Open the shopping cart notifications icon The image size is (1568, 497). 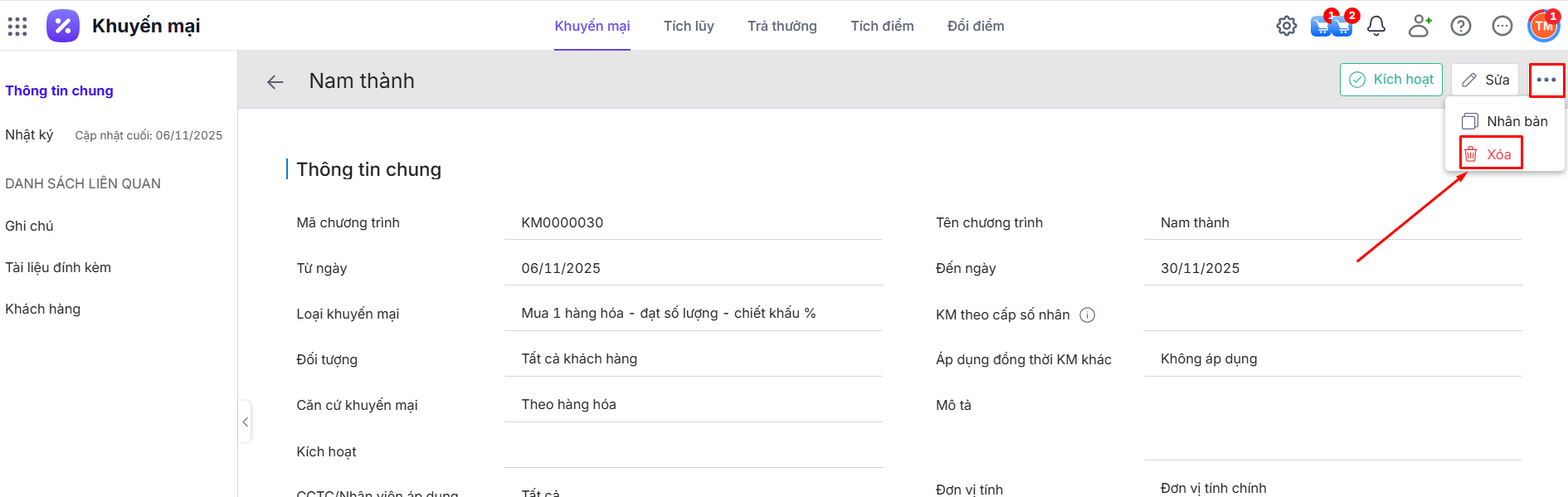coord(1331,27)
